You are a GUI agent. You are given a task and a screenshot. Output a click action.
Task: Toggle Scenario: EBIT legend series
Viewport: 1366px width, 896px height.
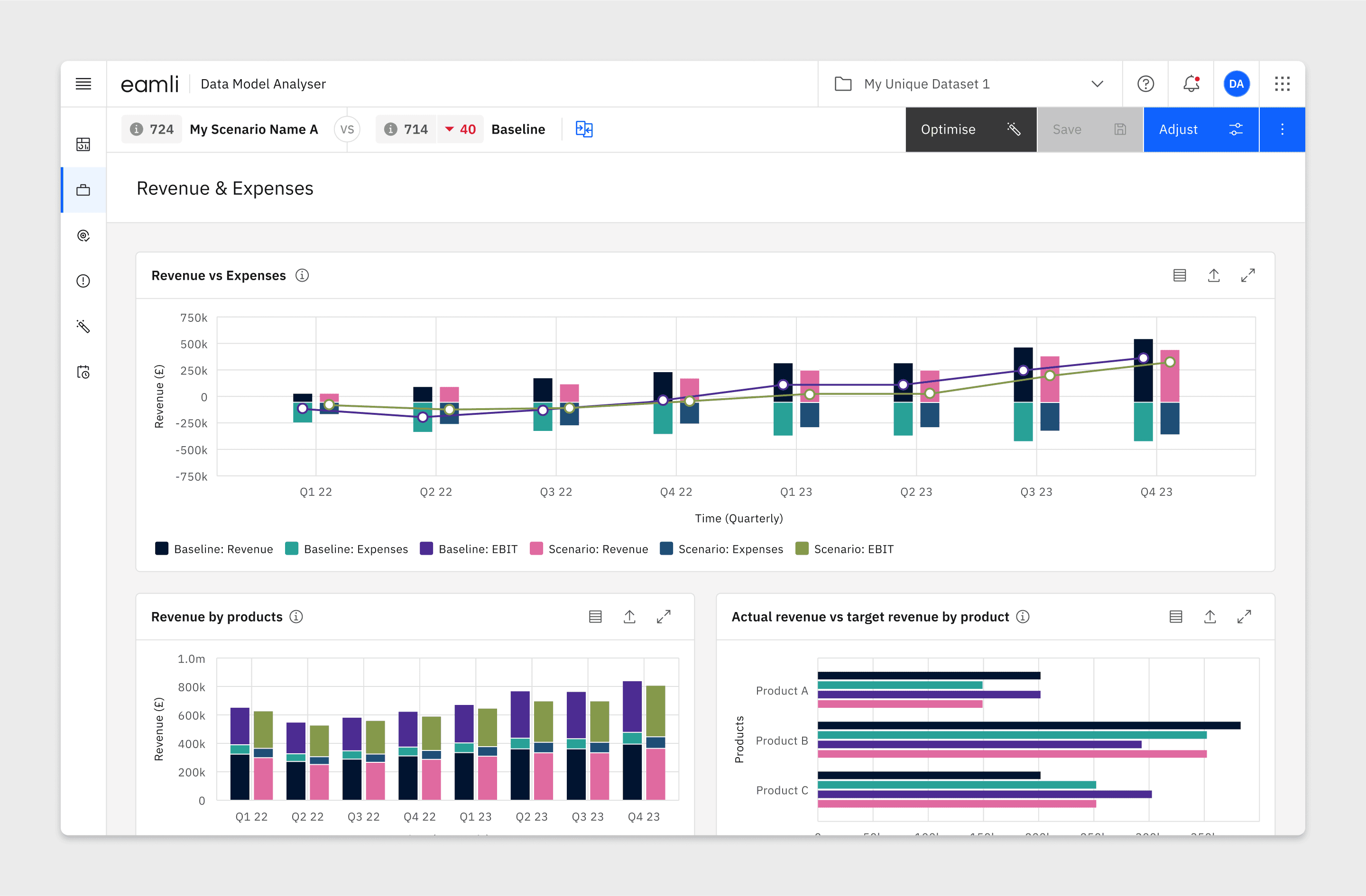point(853,549)
